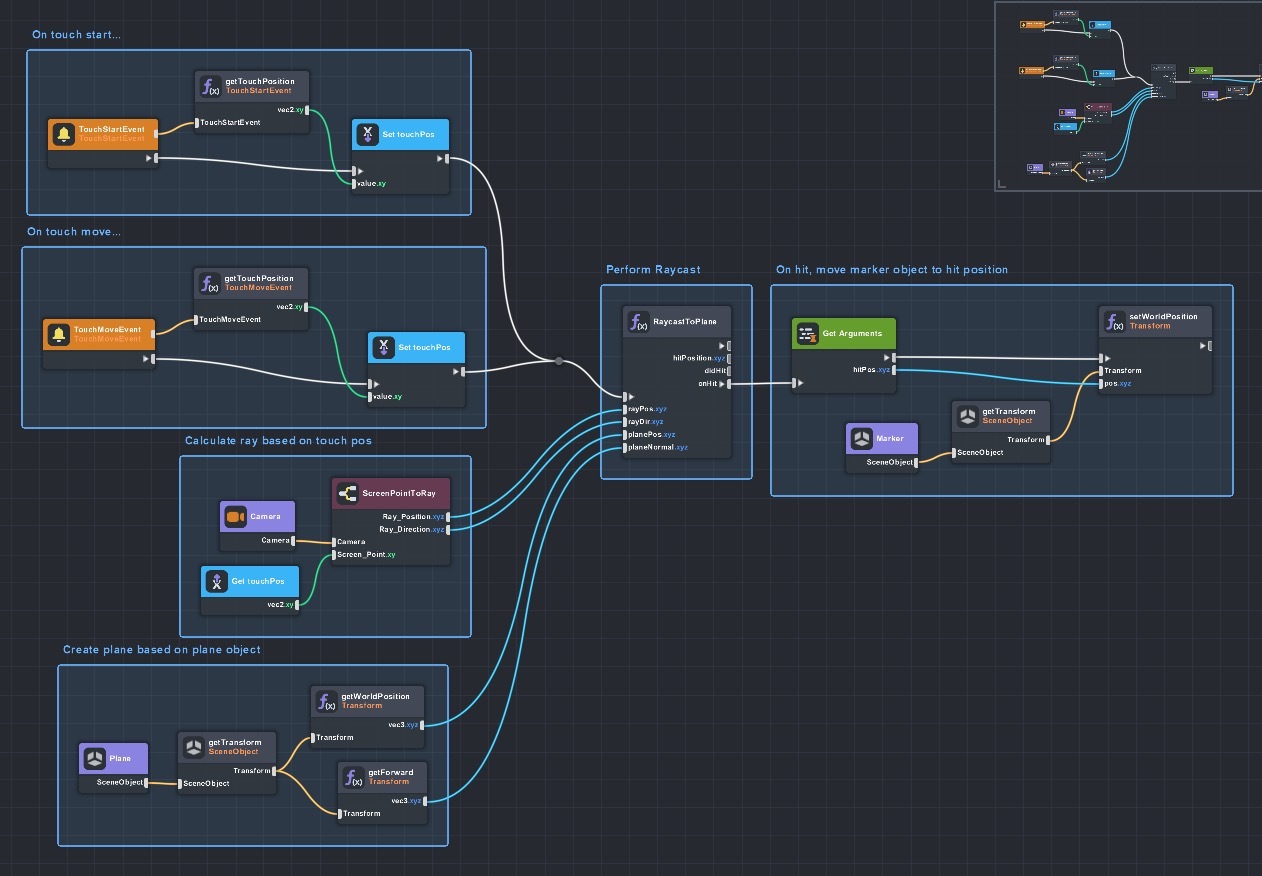Select the 'On touch move...' group label
Viewport: 1262px width, 876px height.
click(x=73, y=232)
